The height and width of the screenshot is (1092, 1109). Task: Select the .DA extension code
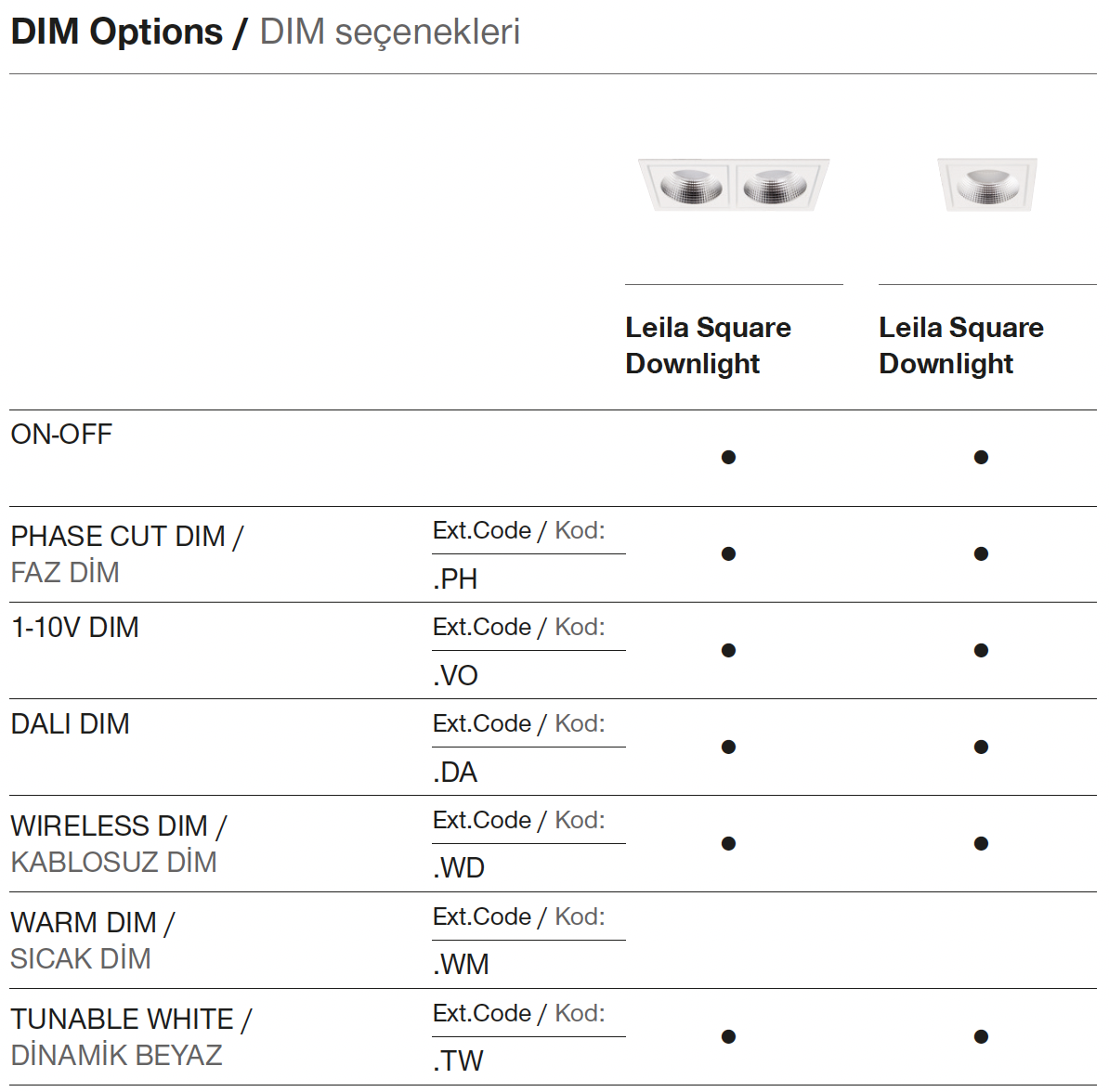pos(455,773)
